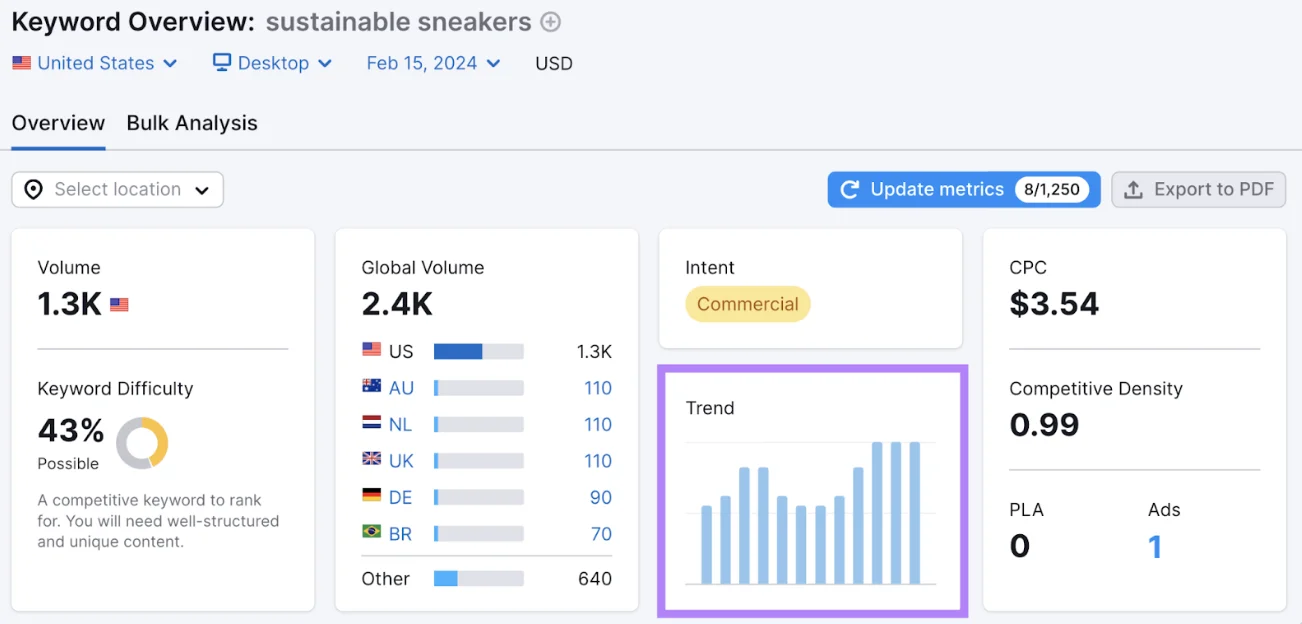
Task: Open the Ads result link showing 1
Action: click(1155, 545)
